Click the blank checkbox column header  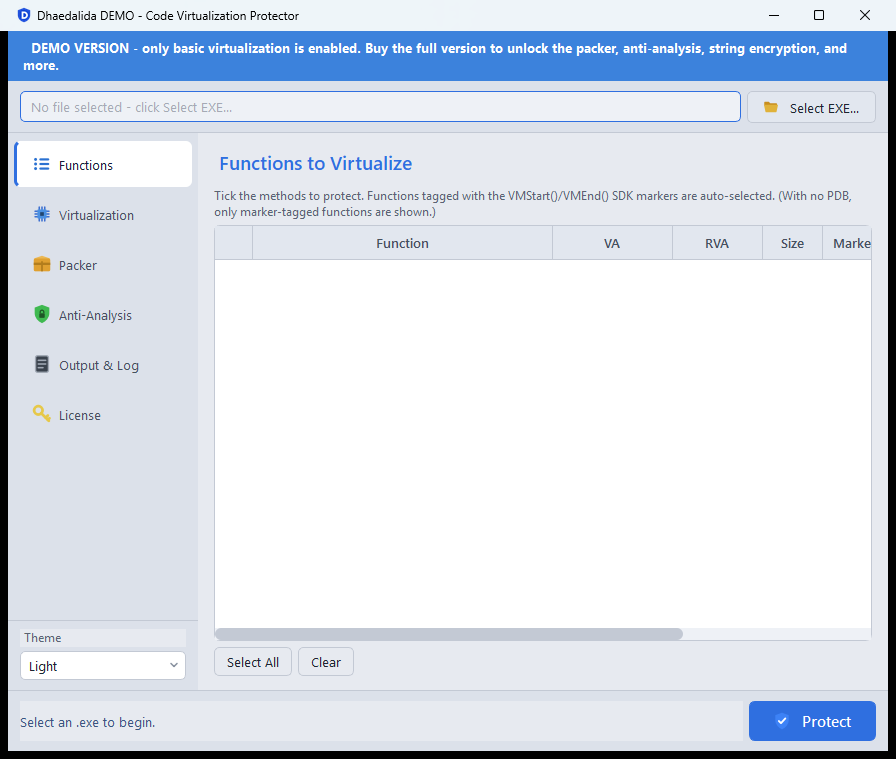coord(234,243)
